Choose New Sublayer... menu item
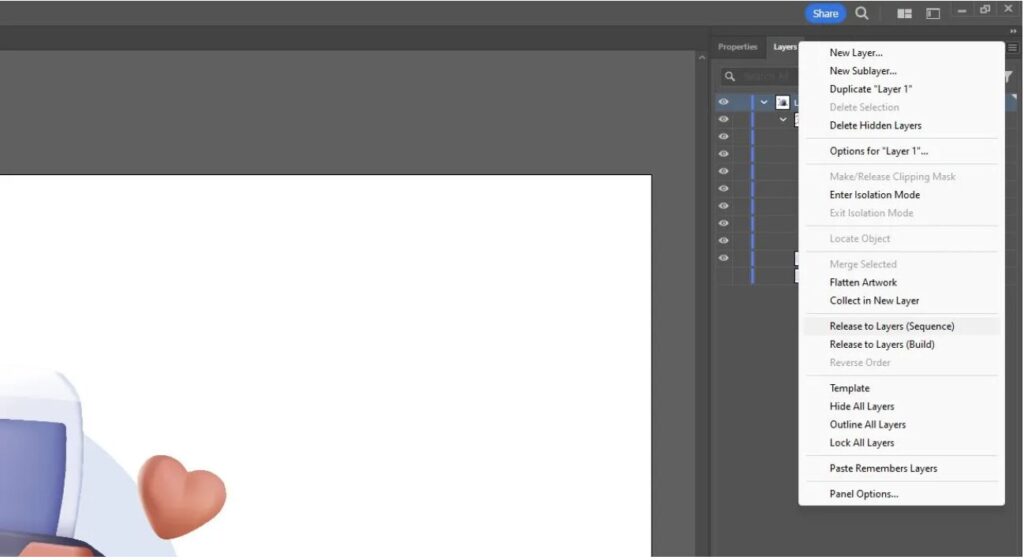This screenshot has height=560, width=1024. pyautogui.click(x=863, y=71)
